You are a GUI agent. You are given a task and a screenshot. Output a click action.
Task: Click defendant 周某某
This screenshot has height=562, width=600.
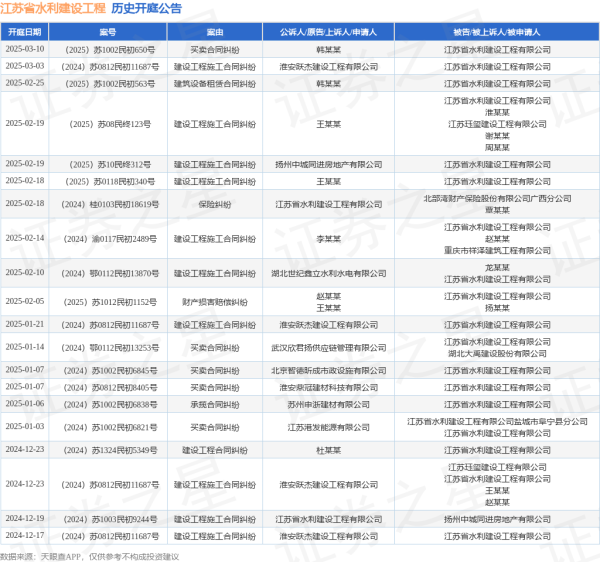[497, 147]
